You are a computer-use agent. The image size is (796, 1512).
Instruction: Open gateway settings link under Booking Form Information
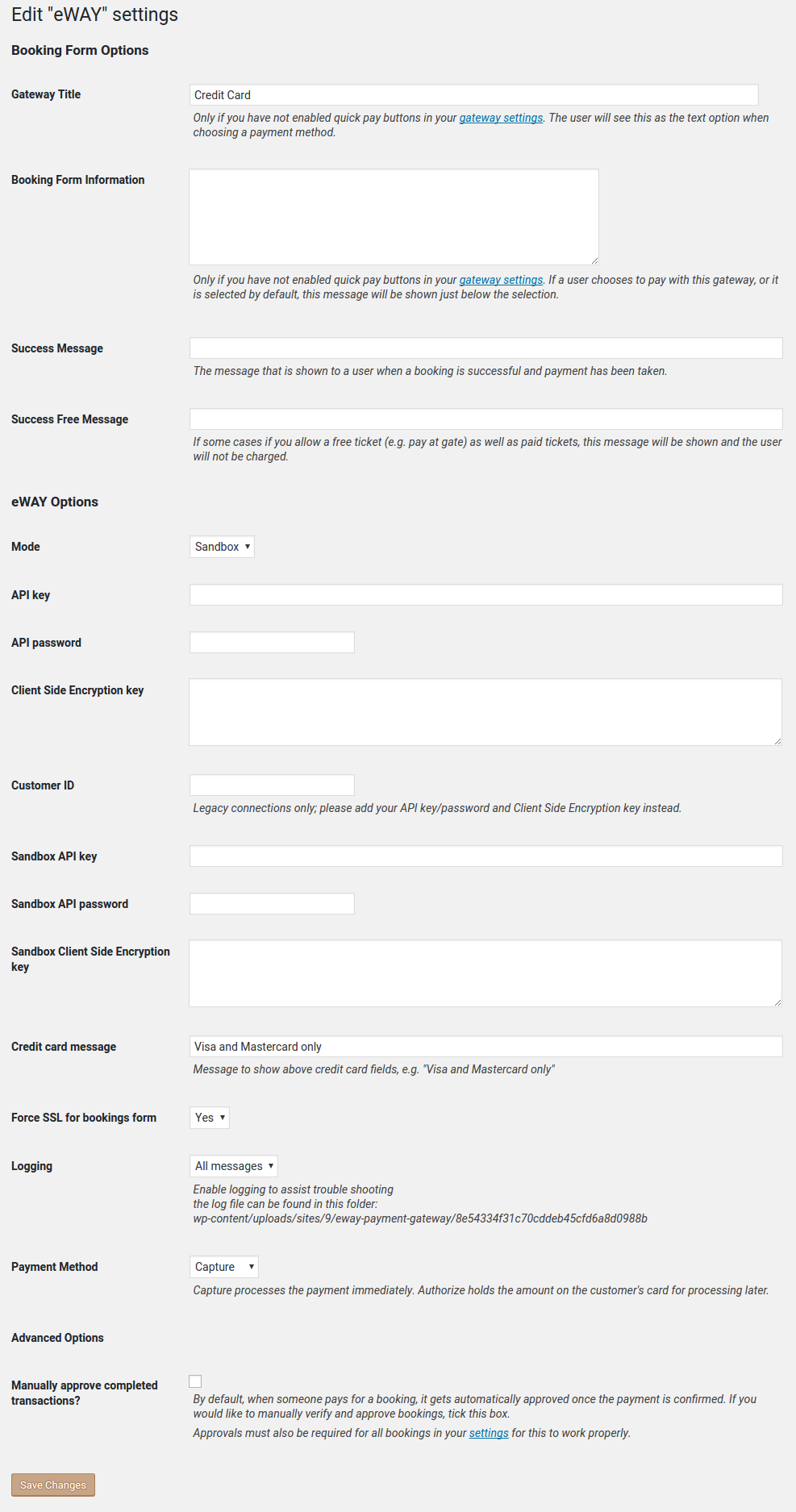pos(501,280)
